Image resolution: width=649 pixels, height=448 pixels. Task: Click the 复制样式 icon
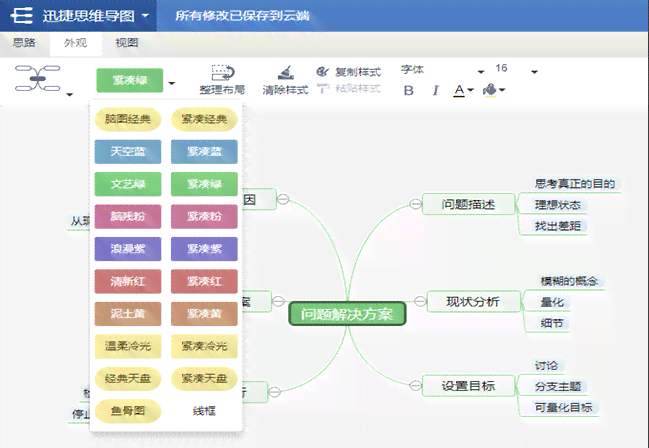pos(323,72)
